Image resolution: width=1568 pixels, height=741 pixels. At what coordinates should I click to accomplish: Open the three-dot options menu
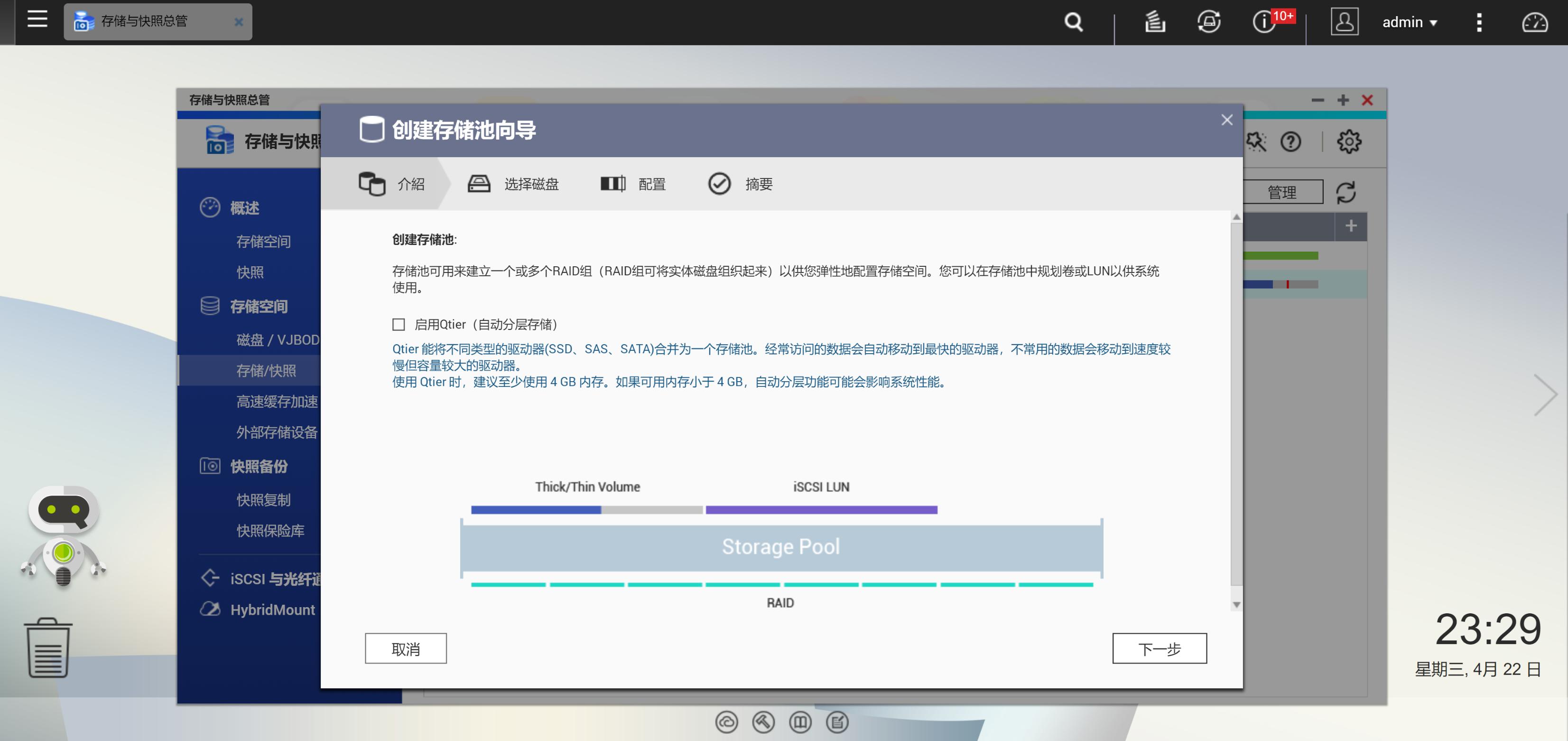click(x=1479, y=22)
